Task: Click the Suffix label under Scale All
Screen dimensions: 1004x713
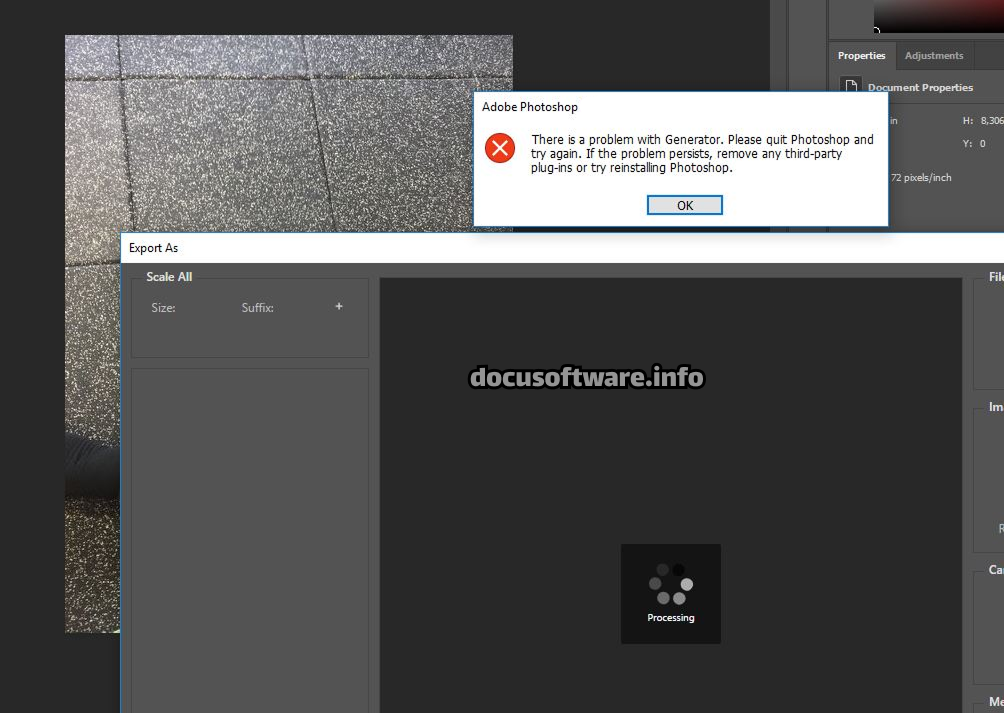Action: pyautogui.click(x=257, y=308)
